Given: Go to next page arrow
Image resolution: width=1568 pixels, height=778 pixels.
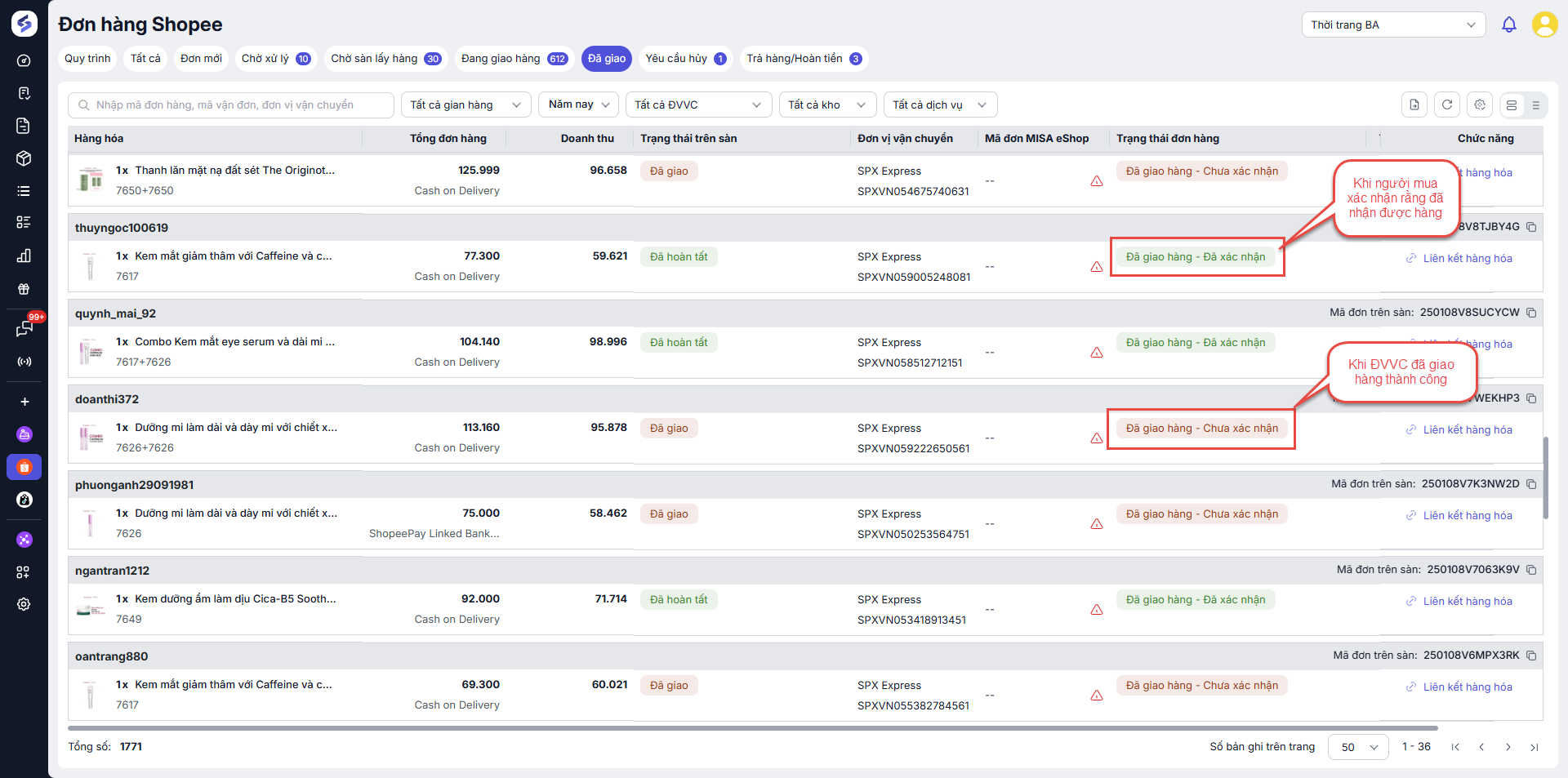Looking at the screenshot, I should (1508, 747).
